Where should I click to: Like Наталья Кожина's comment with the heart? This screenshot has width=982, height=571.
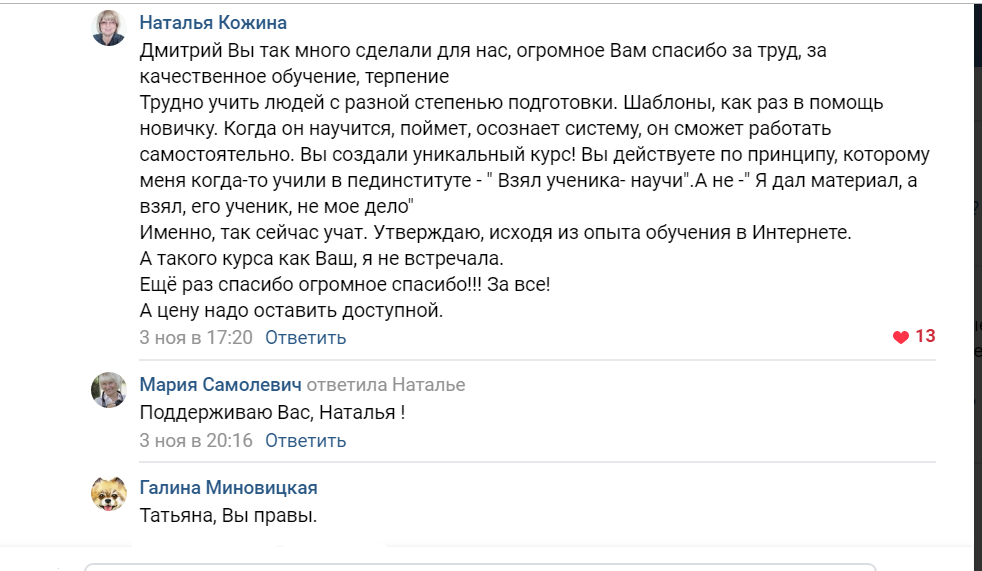[x=901, y=337]
